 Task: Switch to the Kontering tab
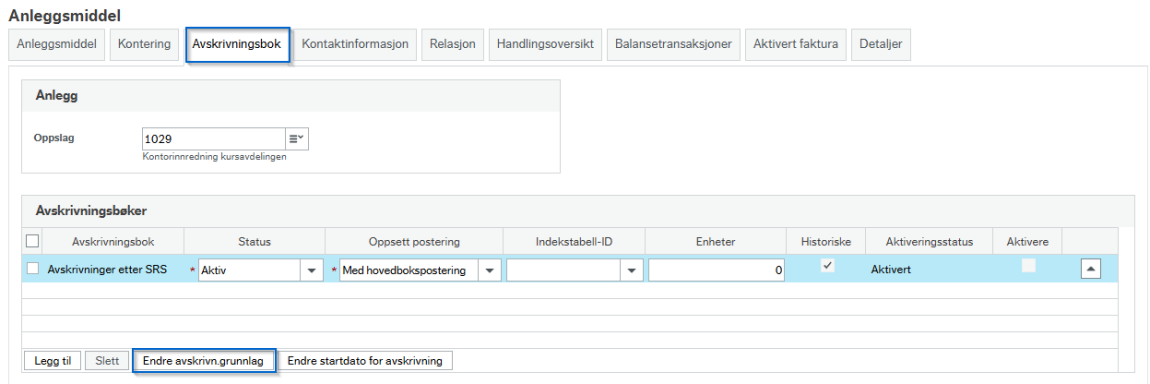pyautogui.click(x=144, y=44)
